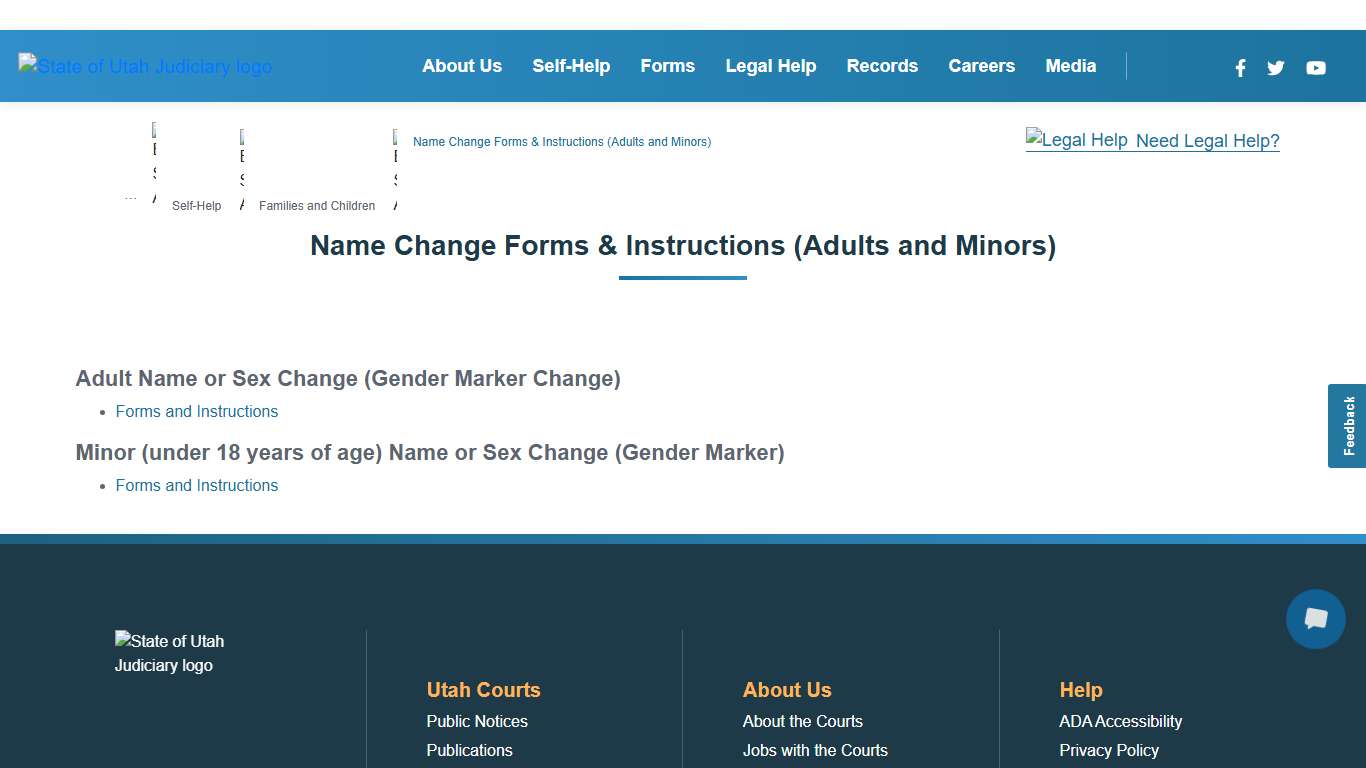Open Jobs with the Courts footer link
The height and width of the screenshot is (768, 1366).
pyautogui.click(x=815, y=750)
